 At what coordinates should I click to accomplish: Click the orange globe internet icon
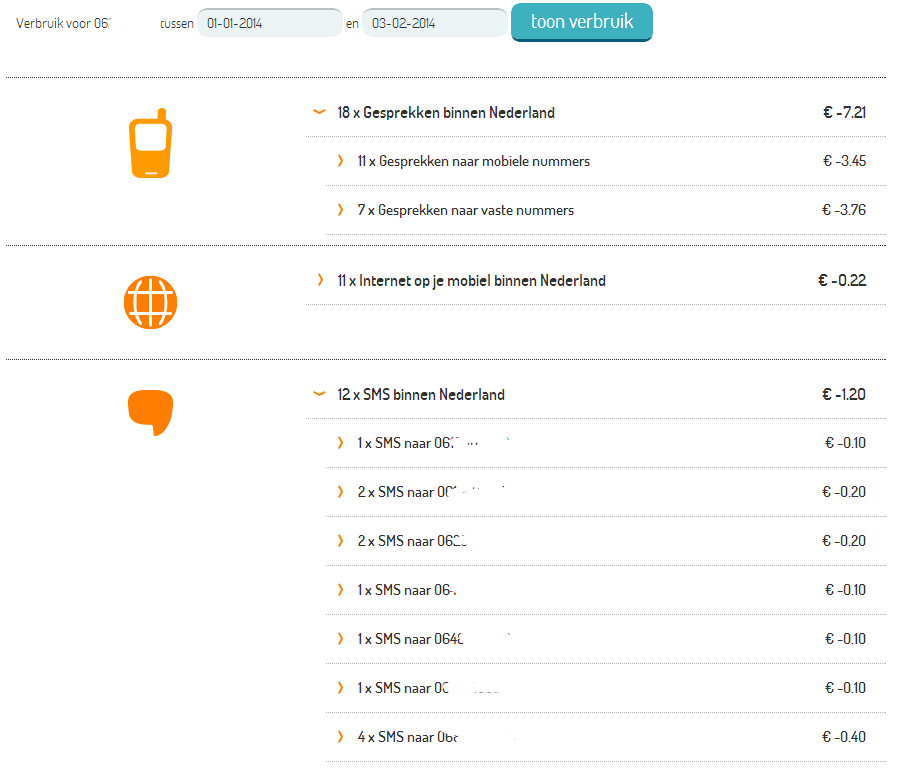point(150,301)
